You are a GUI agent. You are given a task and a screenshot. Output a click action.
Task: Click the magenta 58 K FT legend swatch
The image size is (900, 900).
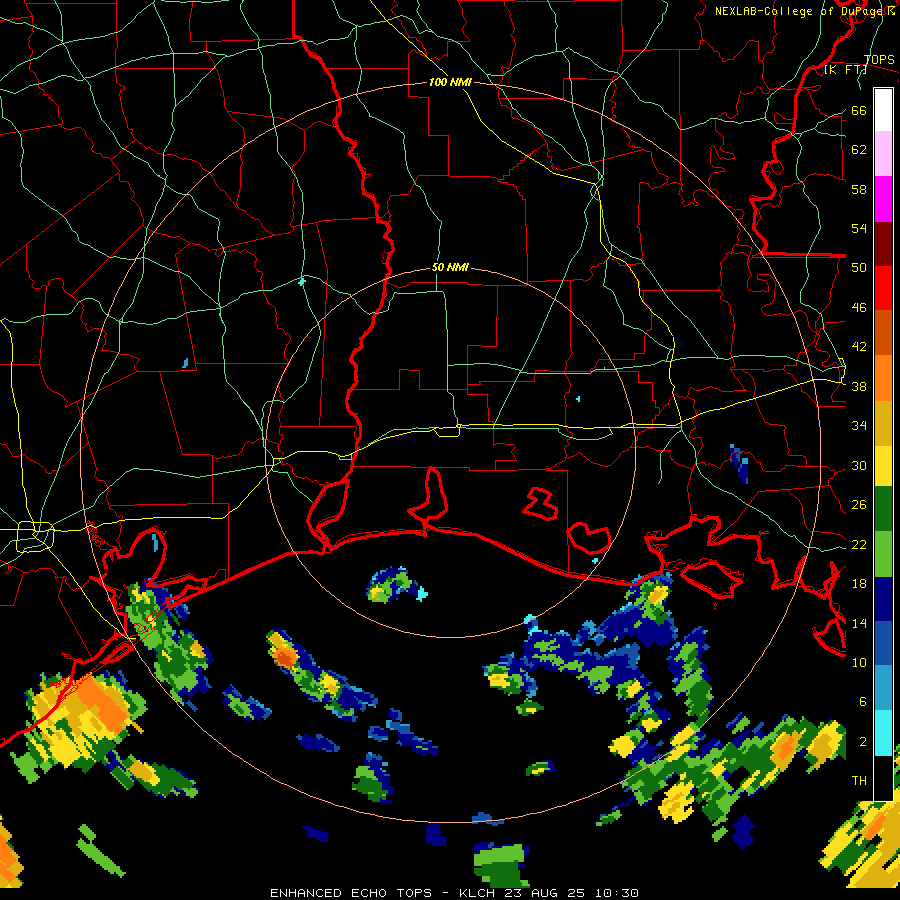pos(883,199)
